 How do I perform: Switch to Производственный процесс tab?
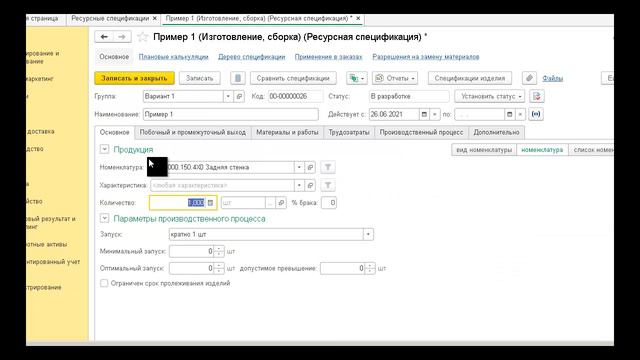pos(421,132)
